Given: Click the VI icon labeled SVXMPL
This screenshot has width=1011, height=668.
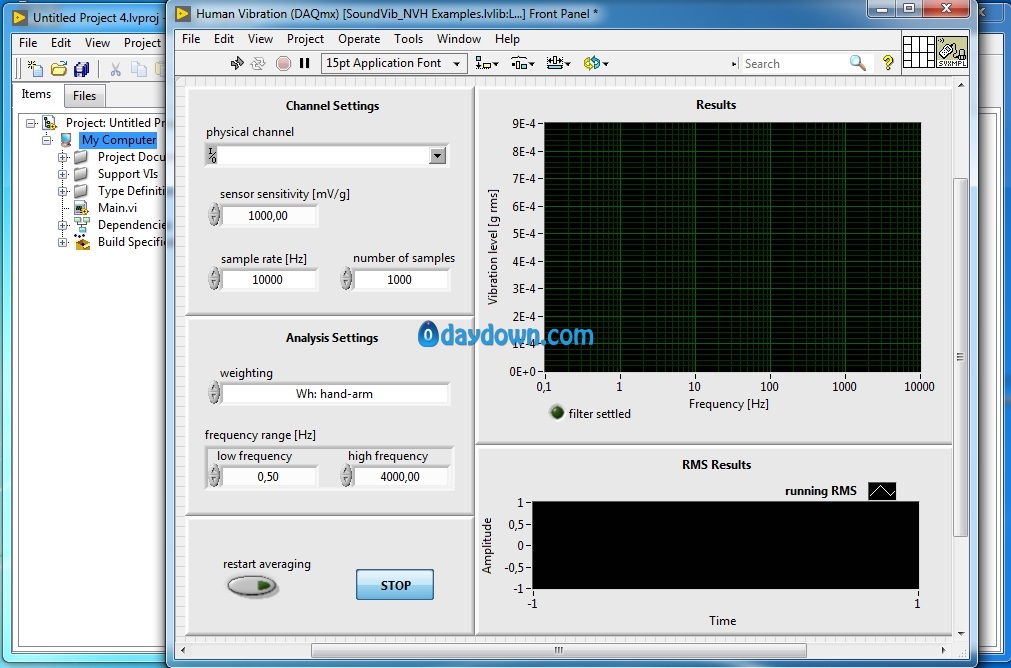Looking at the screenshot, I should pyautogui.click(x=952, y=52).
